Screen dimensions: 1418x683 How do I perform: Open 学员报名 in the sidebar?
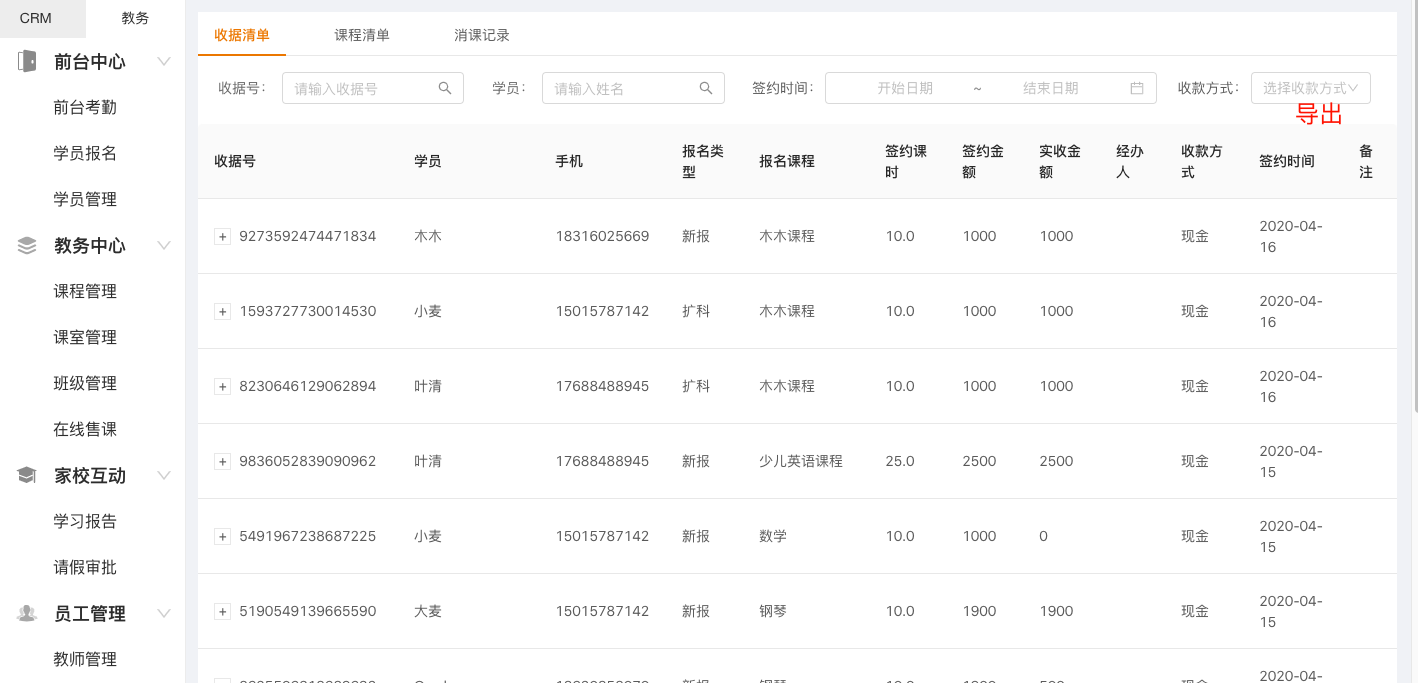click(85, 153)
